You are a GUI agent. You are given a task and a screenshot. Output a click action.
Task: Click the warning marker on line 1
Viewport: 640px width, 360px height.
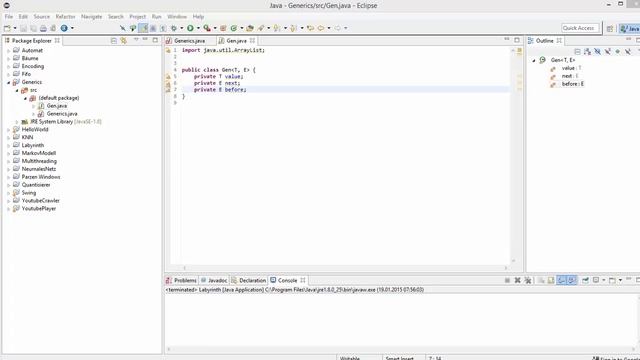point(168,51)
